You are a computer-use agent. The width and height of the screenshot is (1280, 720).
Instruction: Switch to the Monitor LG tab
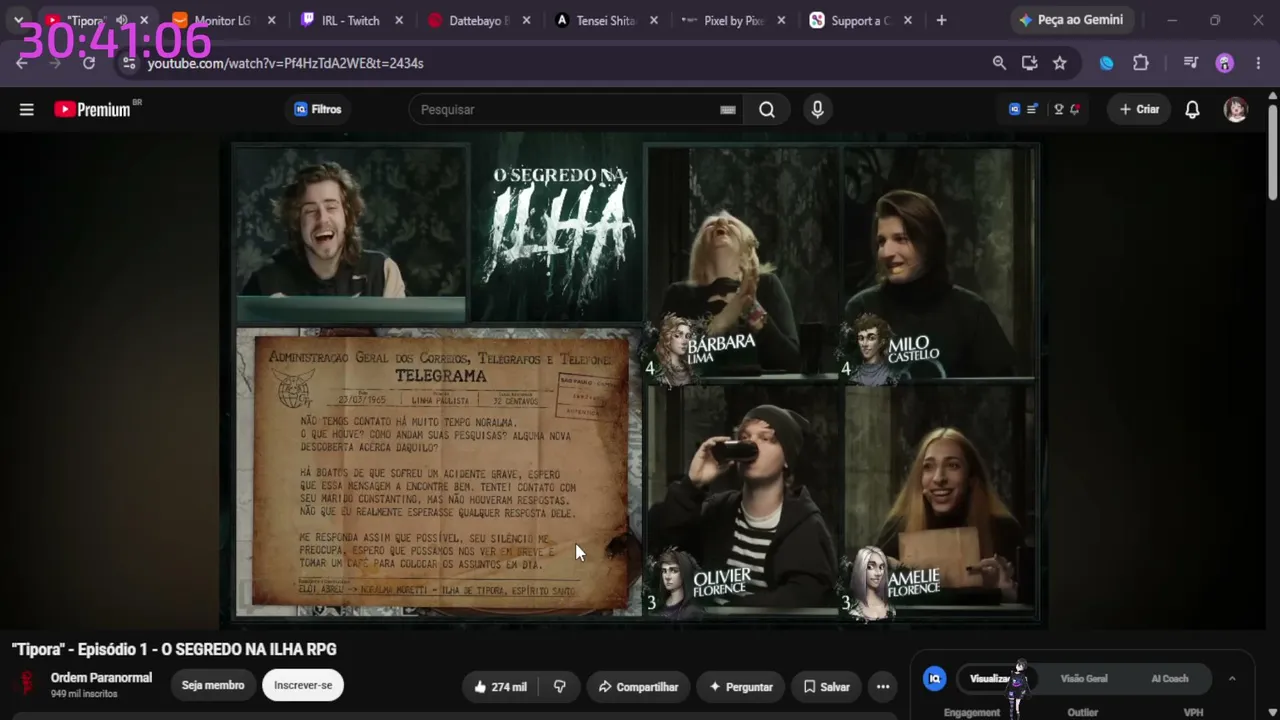(x=222, y=20)
